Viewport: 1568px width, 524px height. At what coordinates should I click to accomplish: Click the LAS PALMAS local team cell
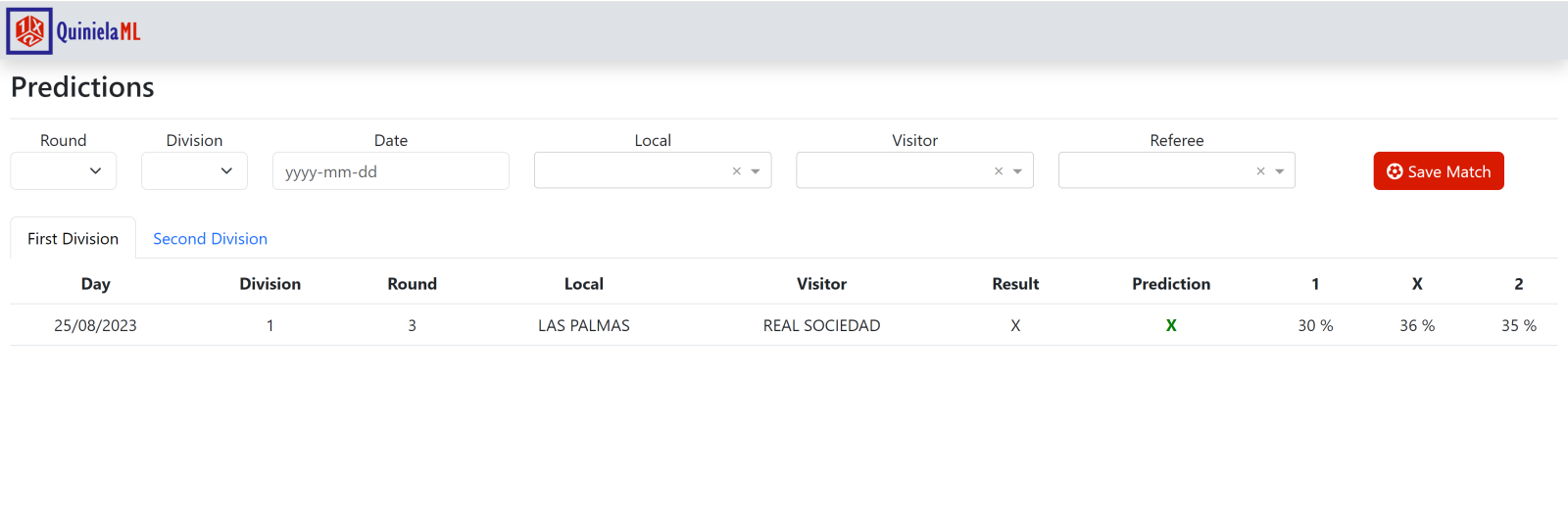(x=583, y=325)
